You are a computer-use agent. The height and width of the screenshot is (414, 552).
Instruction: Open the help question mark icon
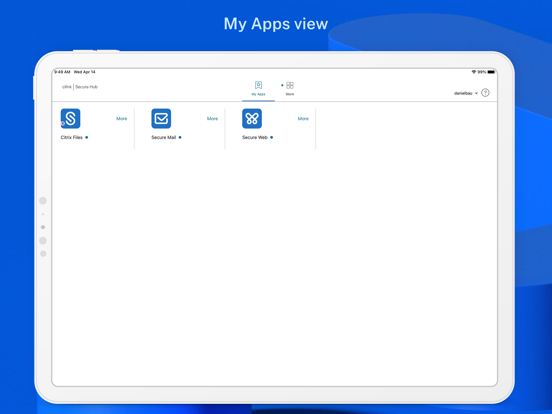(x=485, y=93)
